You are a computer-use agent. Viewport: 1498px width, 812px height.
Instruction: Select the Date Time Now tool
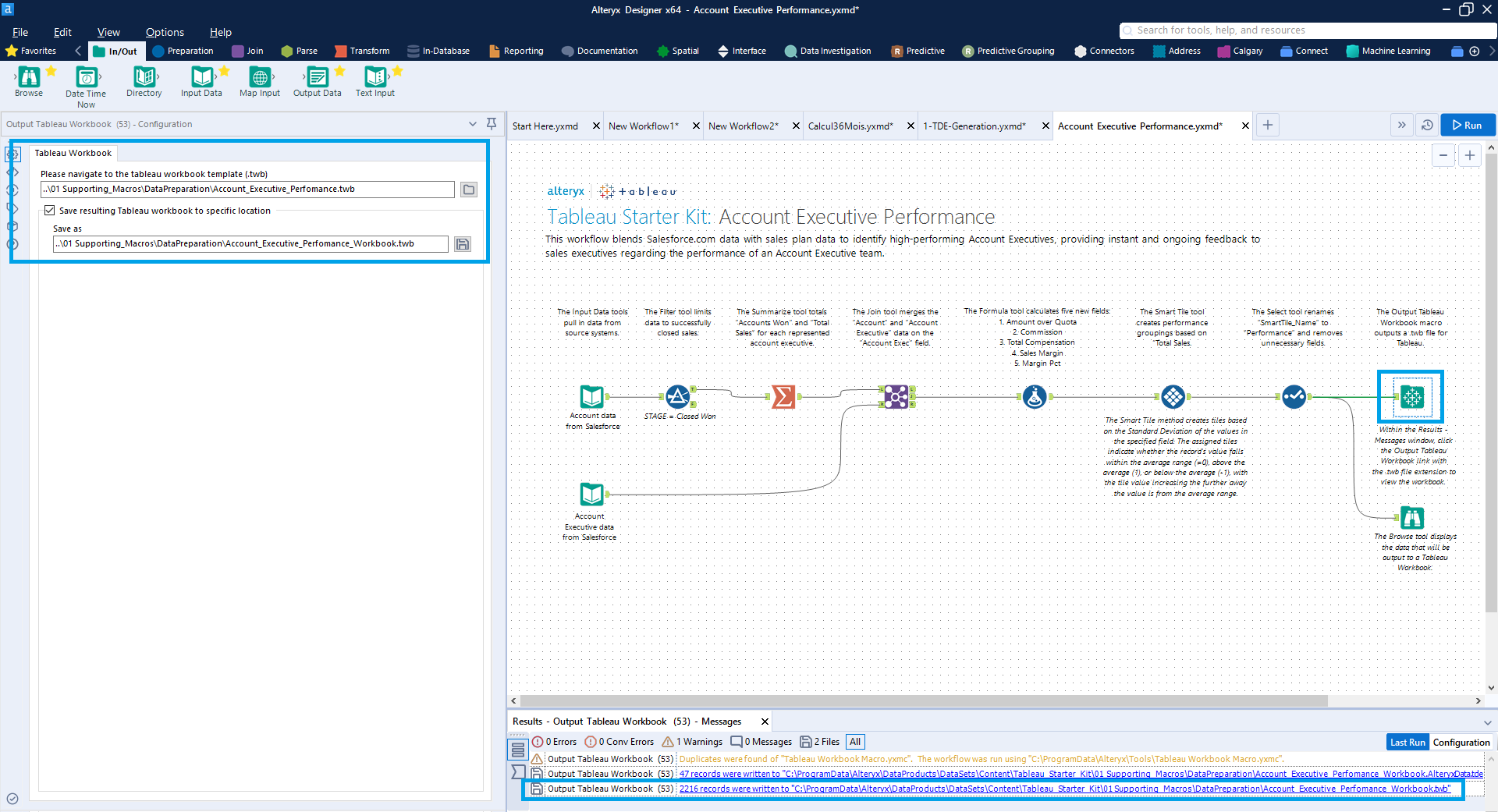[x=86, y=78]
